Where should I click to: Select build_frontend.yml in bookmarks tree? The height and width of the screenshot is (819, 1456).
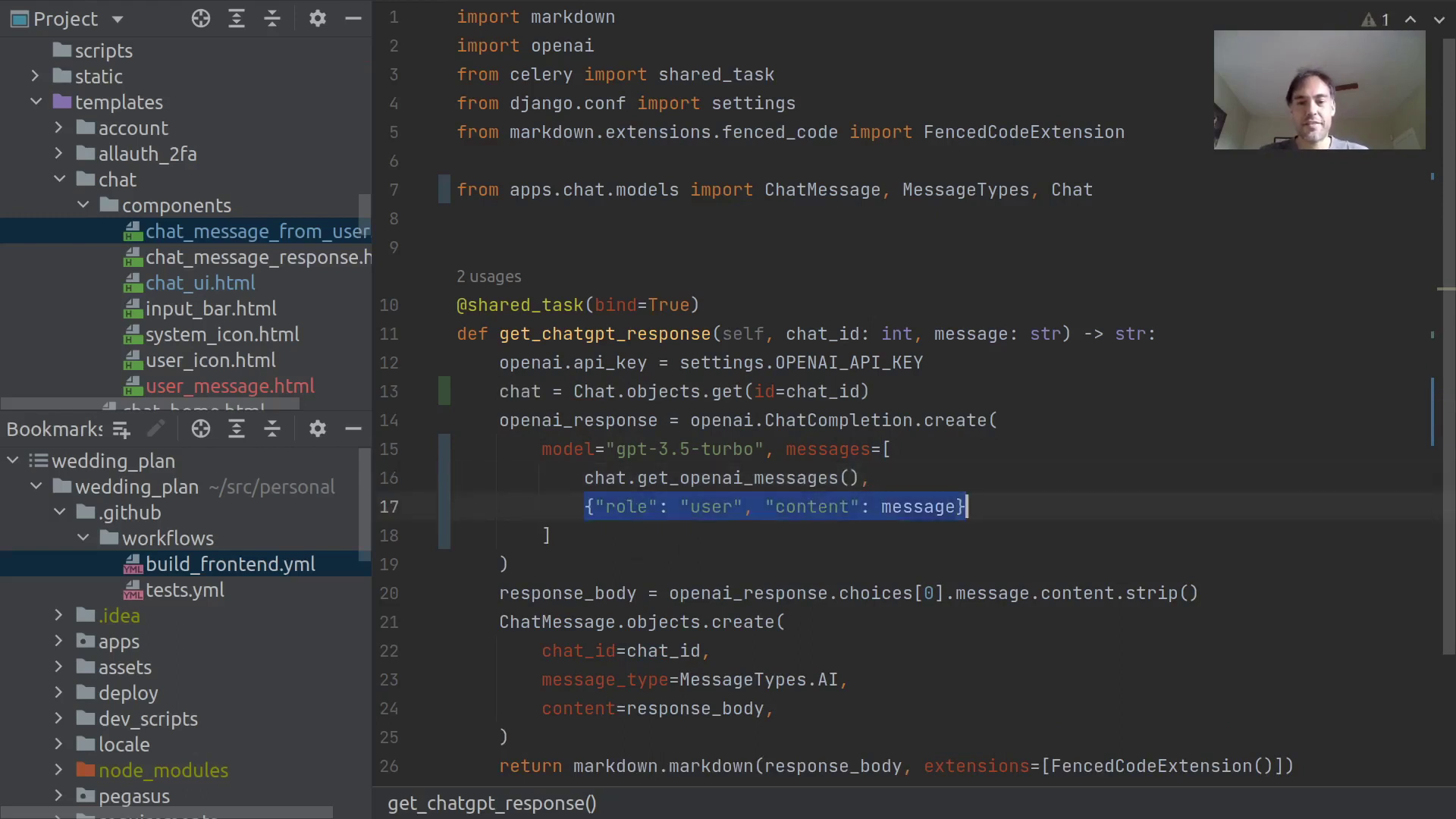(230, 564)
